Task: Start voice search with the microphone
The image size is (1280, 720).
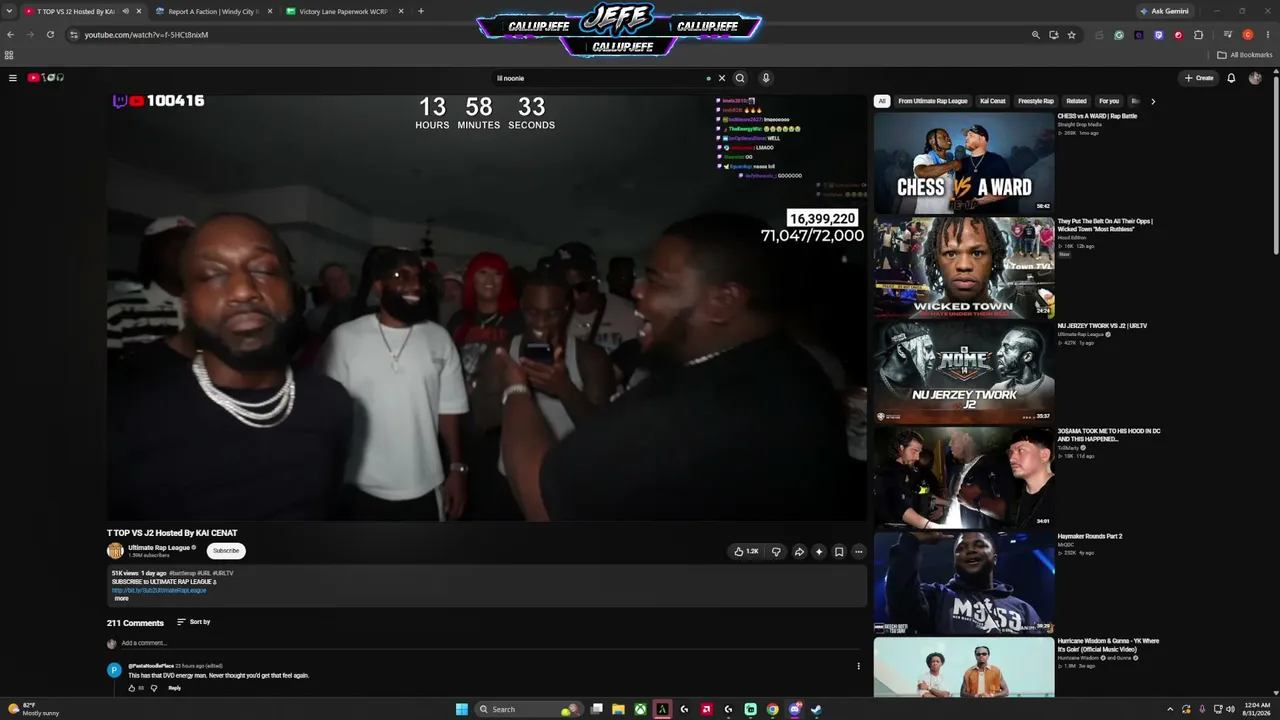Action: (766, 78)
